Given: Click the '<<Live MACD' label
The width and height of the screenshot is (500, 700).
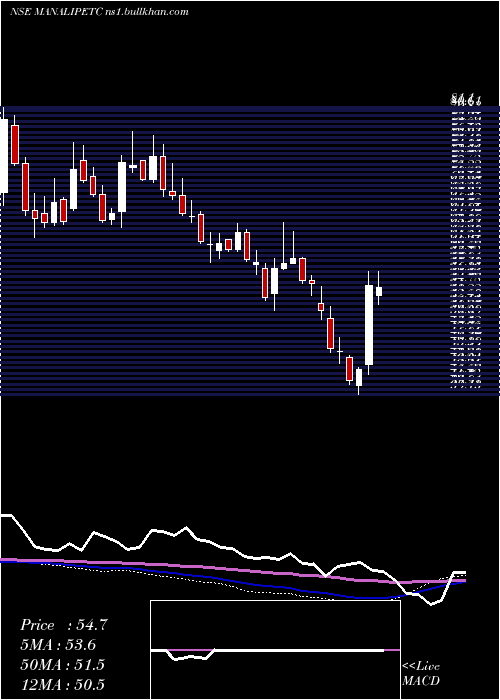Looking at the screenshot, I should coord(421,674).
